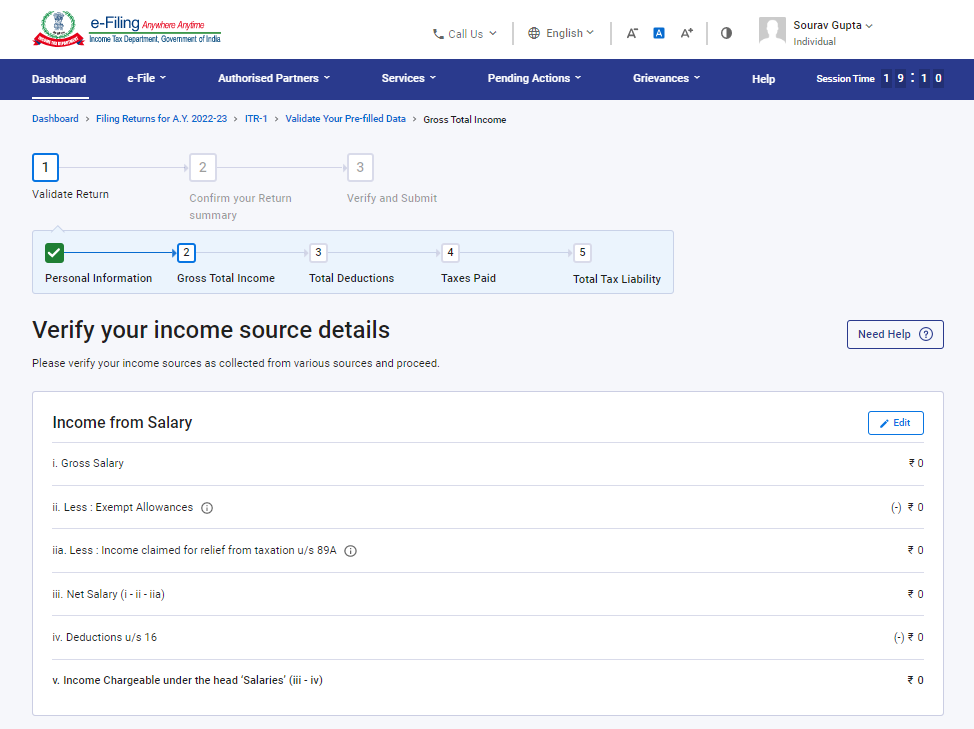Toggle high contrast mode icon
This screenshot has width=974, height=729.
click(x=726, y=33)
